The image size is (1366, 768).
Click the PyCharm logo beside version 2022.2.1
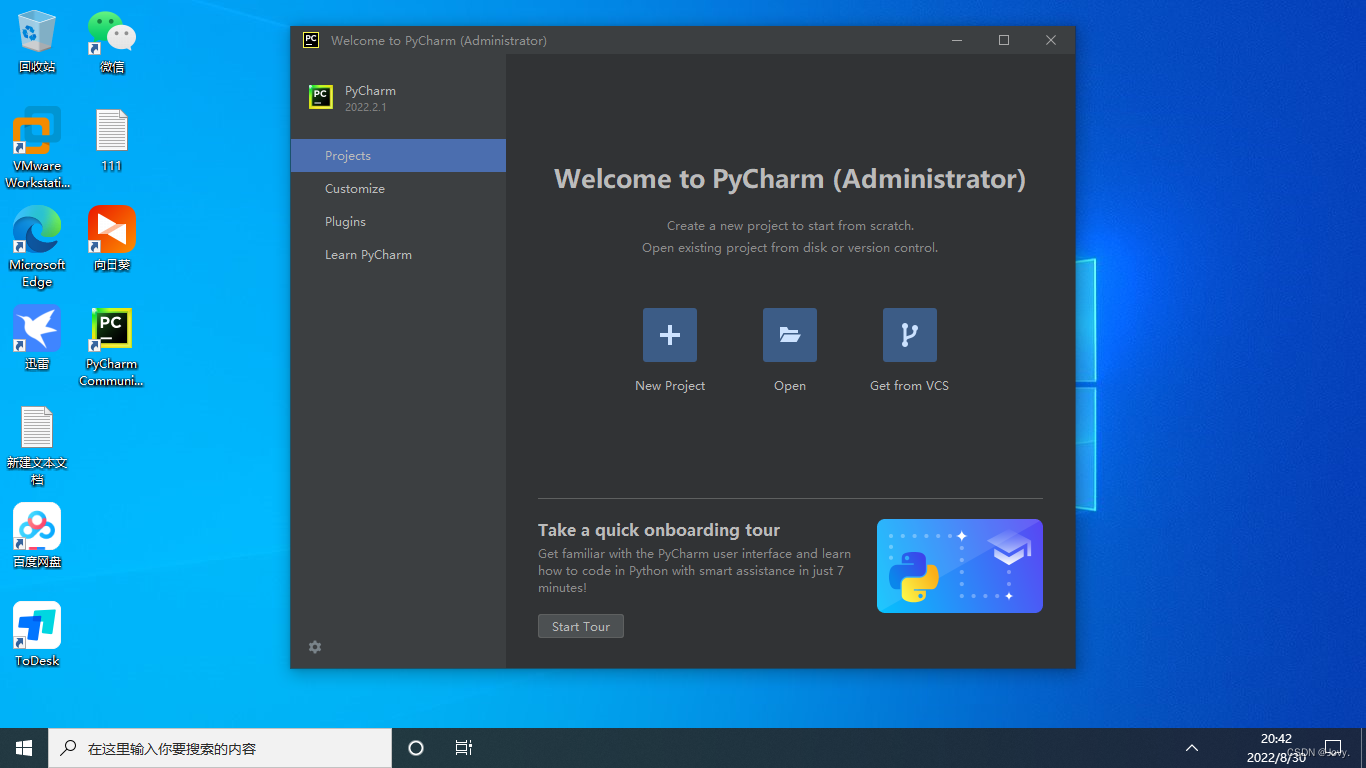pyautogui.click(x=320, y=97)
